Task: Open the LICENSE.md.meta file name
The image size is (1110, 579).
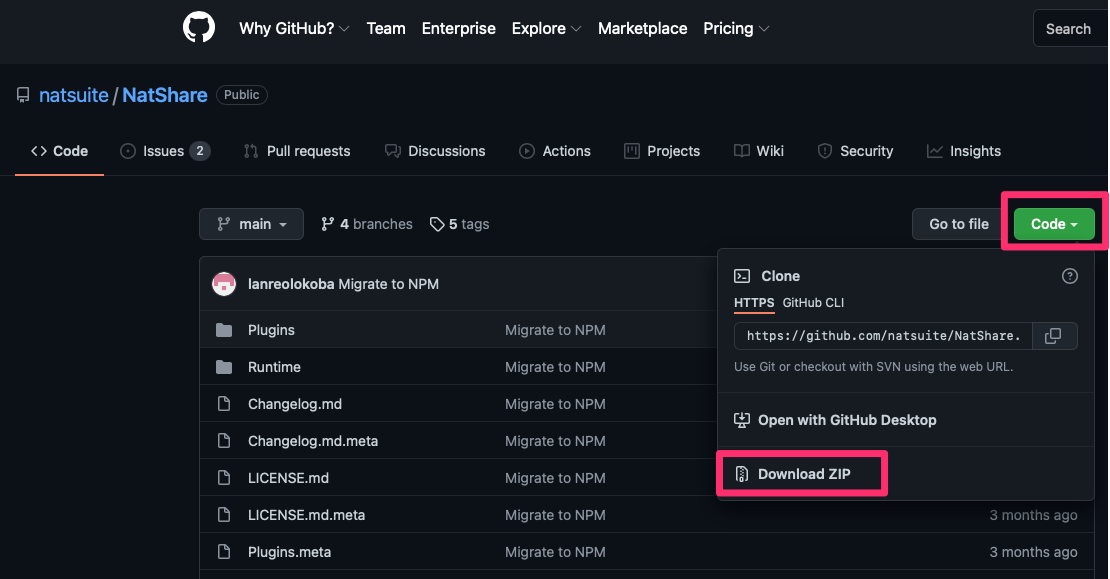Action: (307, 515)
